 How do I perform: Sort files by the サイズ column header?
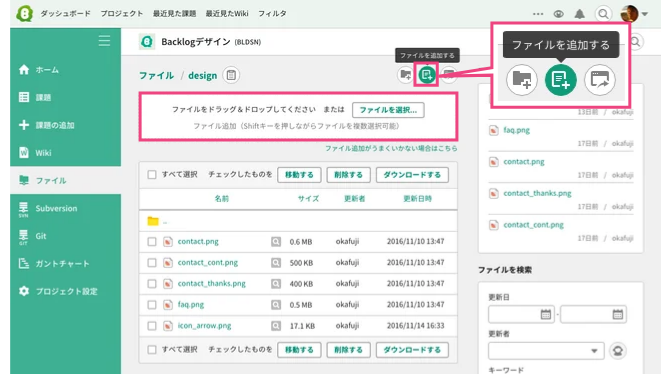308,199
